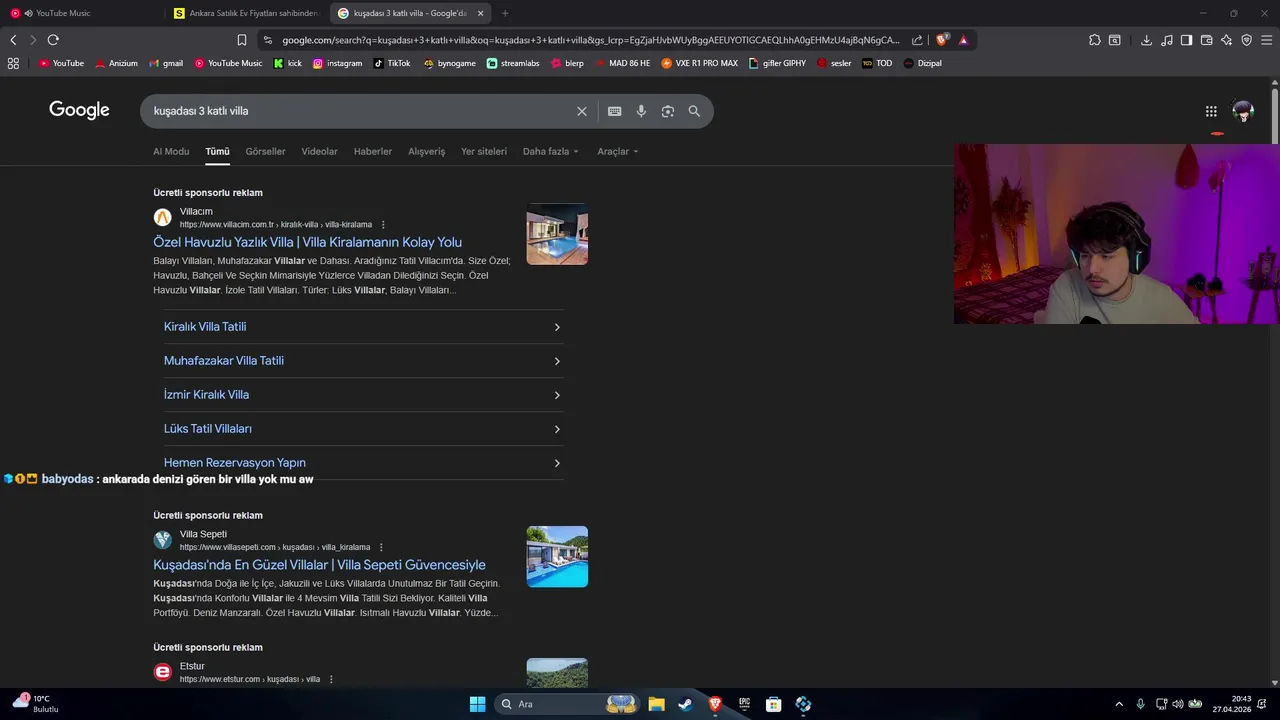Open the browser hamburger main menu
The height and width of the screenshot is (720, 1280).
(x=1267, y=40)
